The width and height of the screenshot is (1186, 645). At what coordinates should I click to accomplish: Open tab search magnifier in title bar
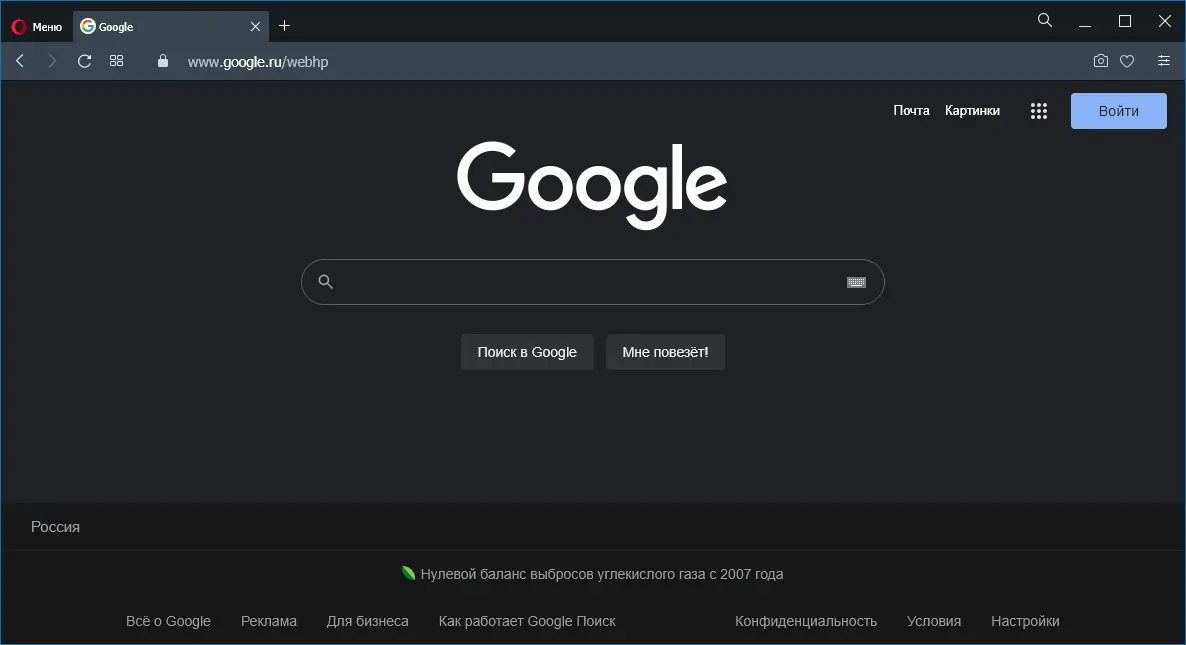point(1045,20)
